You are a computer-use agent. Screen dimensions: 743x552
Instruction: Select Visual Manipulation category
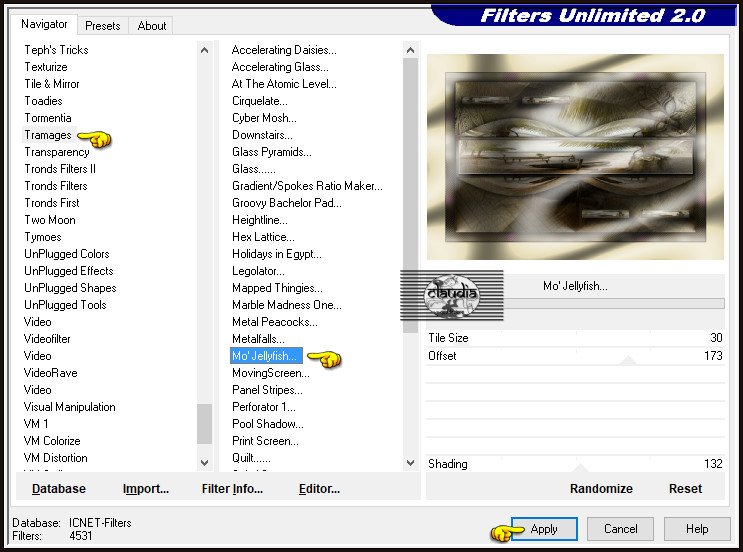coord(70,407)
